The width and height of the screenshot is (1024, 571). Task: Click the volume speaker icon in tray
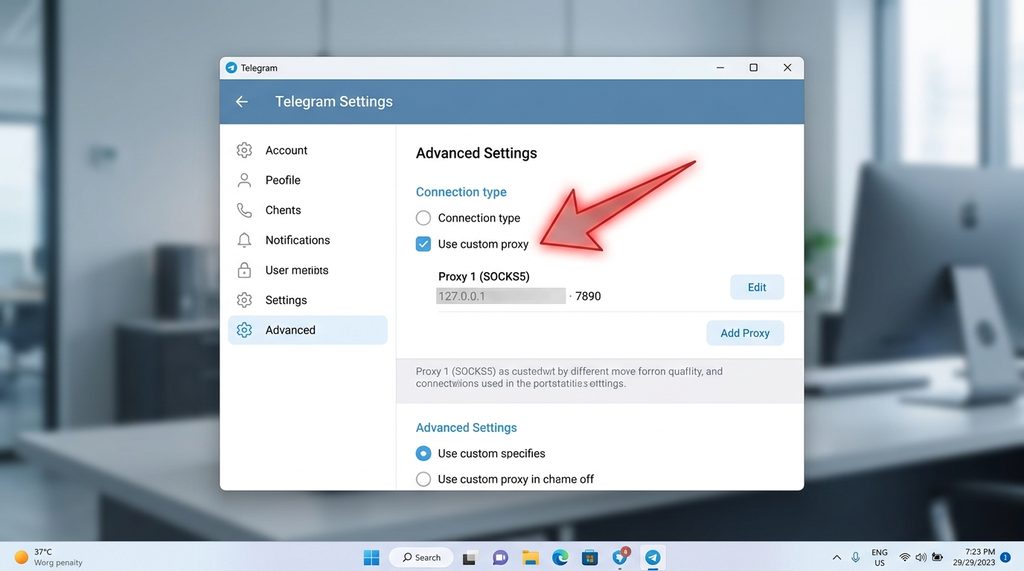coord(921,557)
